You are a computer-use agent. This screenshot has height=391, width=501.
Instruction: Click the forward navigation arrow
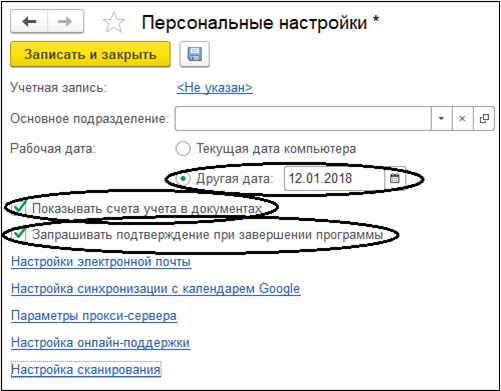tap(65, 22)
